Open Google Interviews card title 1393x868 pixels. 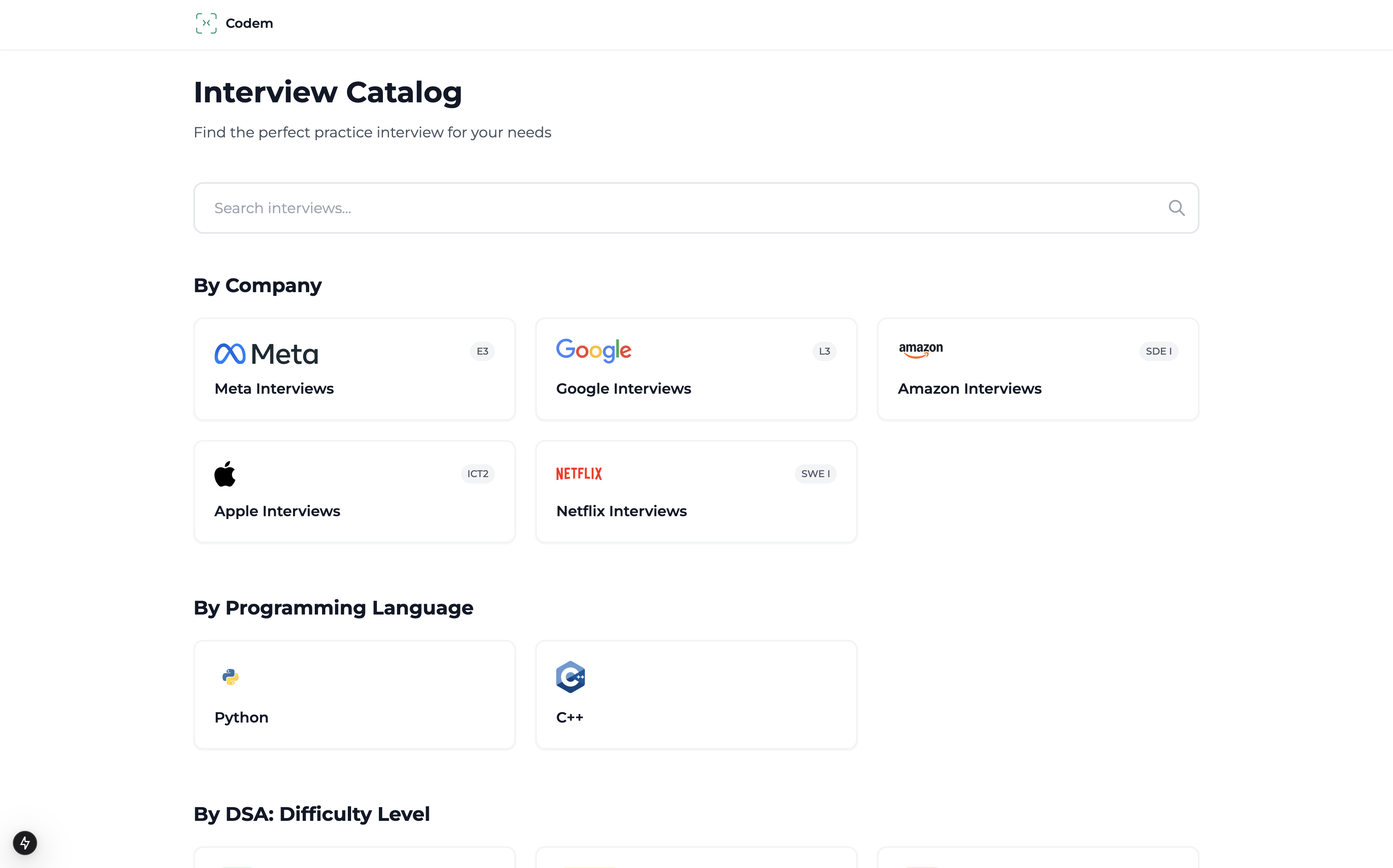(624, 388)
